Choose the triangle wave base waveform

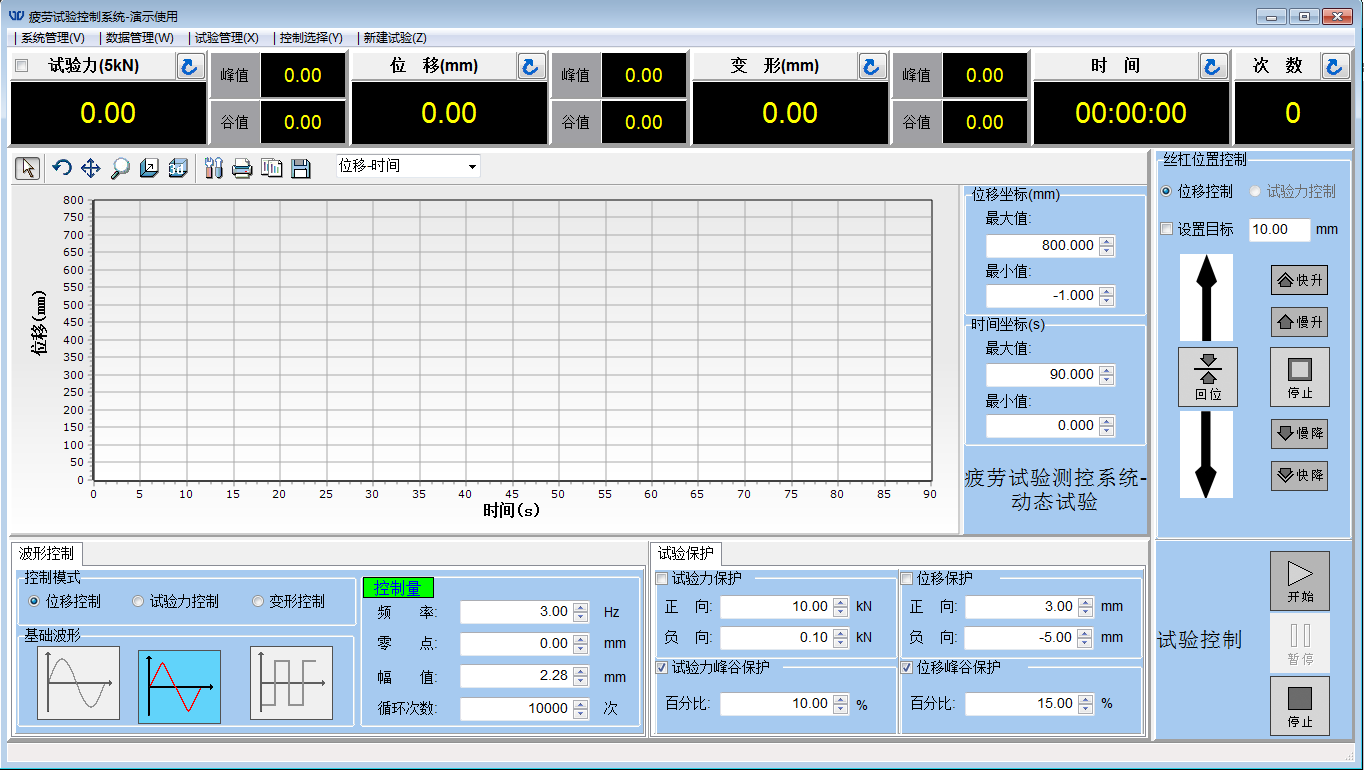[x=179, y=685]
